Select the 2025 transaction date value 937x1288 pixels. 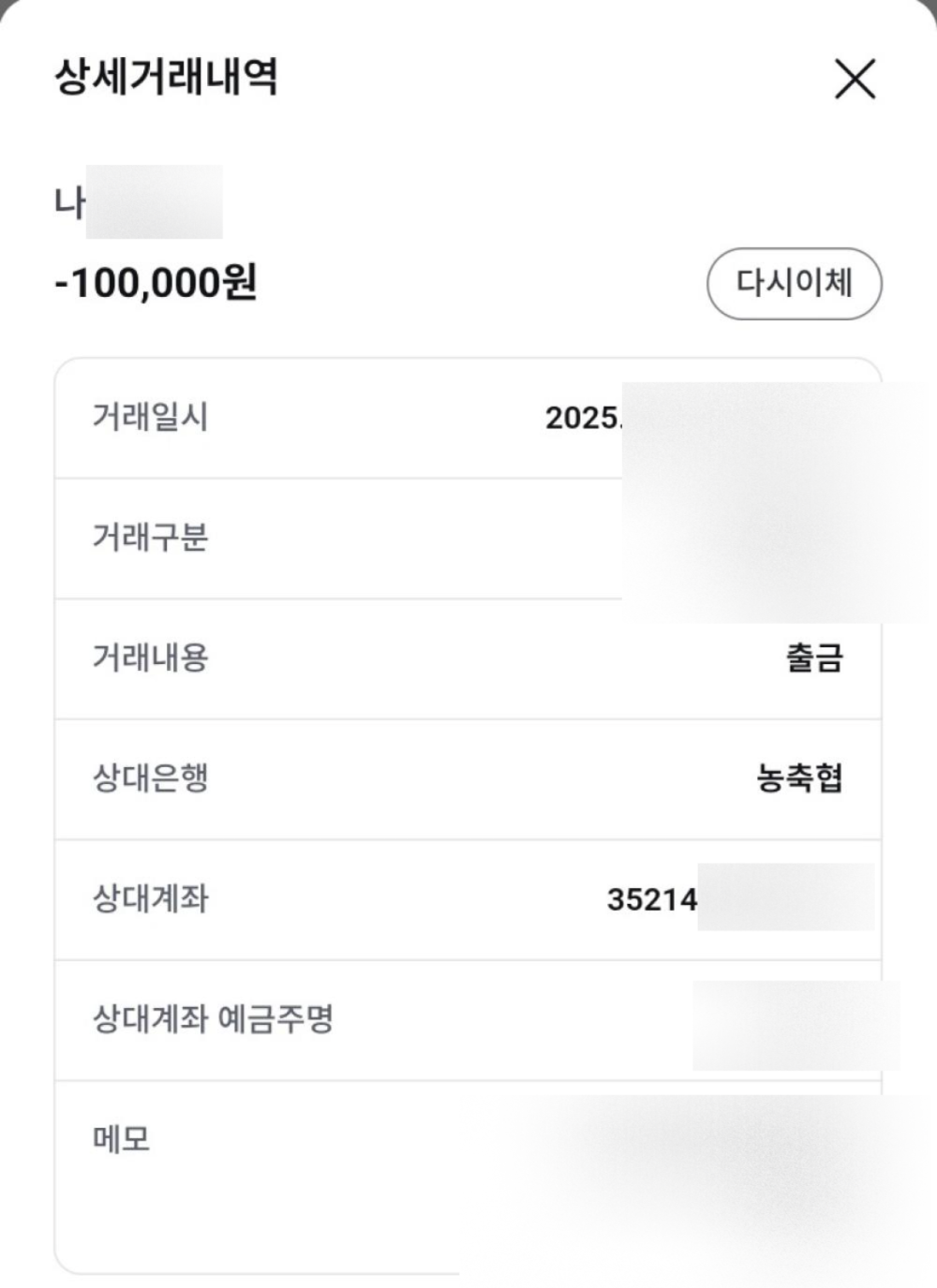click(x=583, y=418)
